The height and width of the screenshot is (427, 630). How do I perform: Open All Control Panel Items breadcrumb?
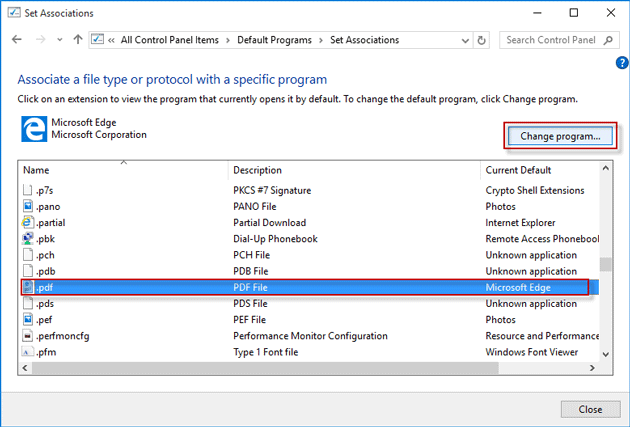170,40
